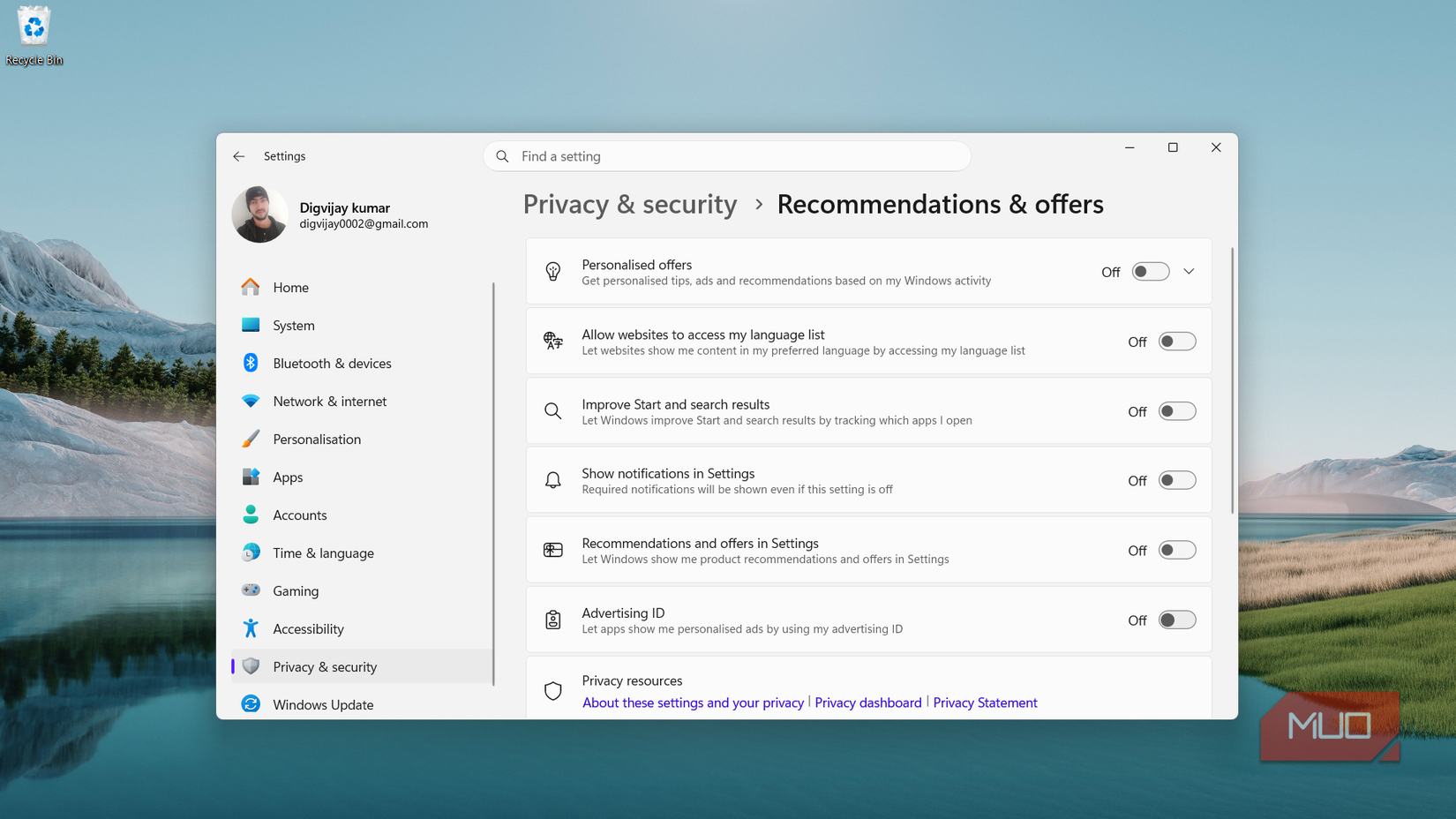Click the Advertising ID badge icon

(x=553, y=620)
